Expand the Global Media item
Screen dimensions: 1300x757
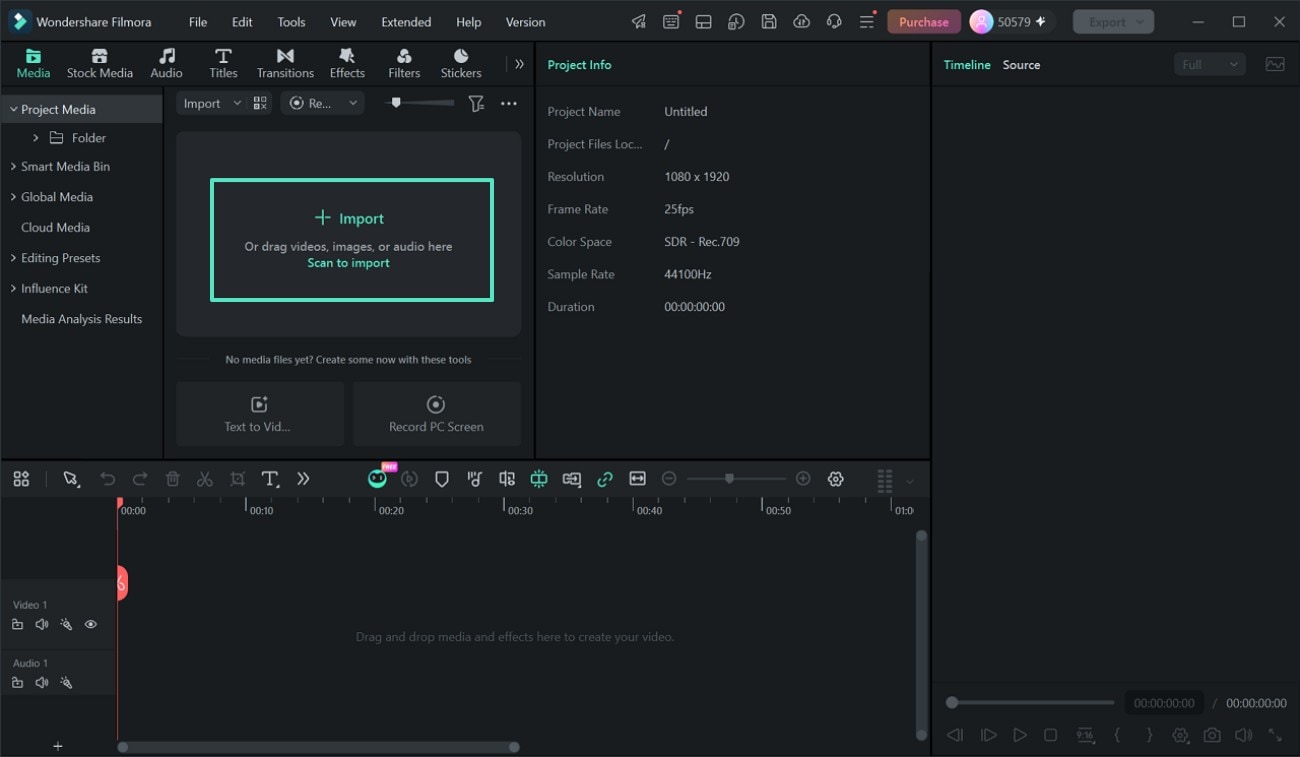[x=14, y=197]
